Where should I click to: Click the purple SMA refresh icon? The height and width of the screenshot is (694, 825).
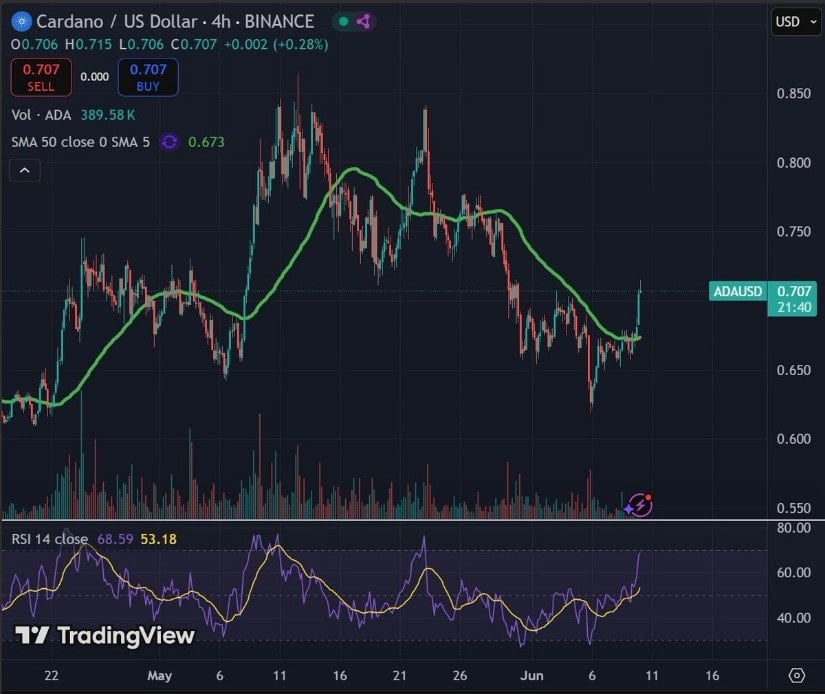169,142
